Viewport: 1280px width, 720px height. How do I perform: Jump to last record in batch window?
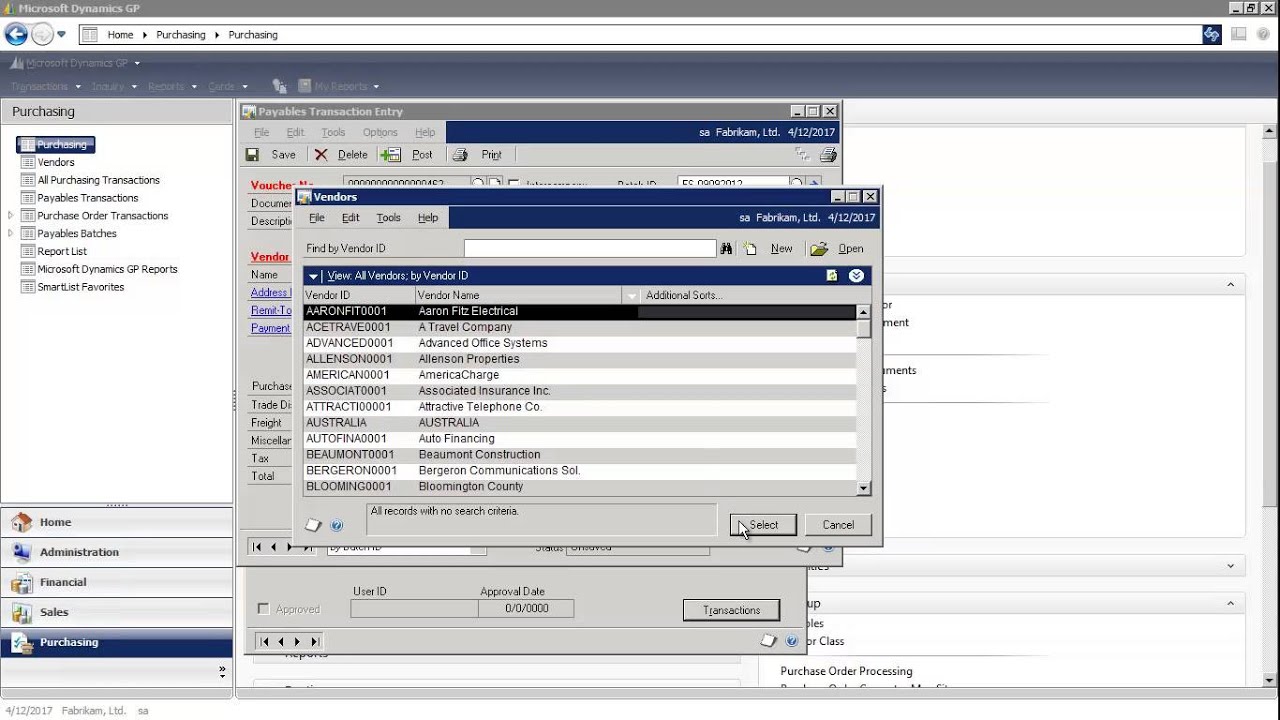pyautogui.click(x=314, y=642)
